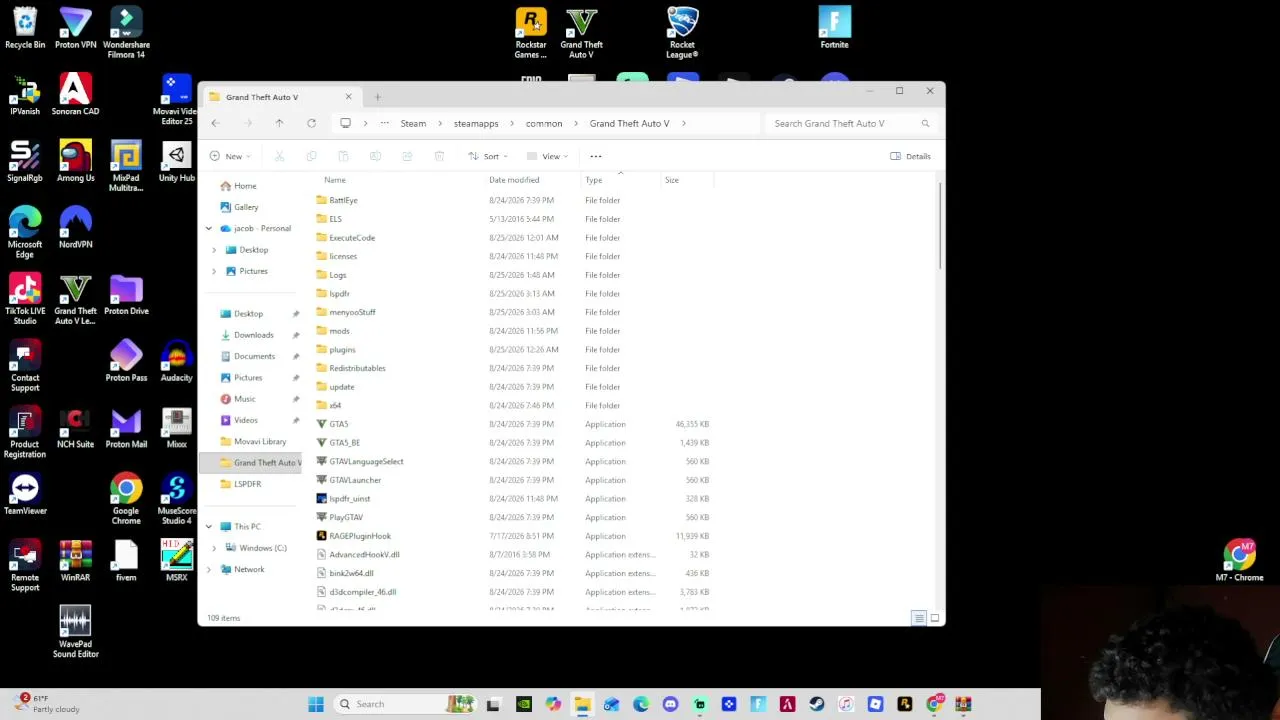Open TeamViewer desktop icon
Screen dimensions: 1280x720
25,495
